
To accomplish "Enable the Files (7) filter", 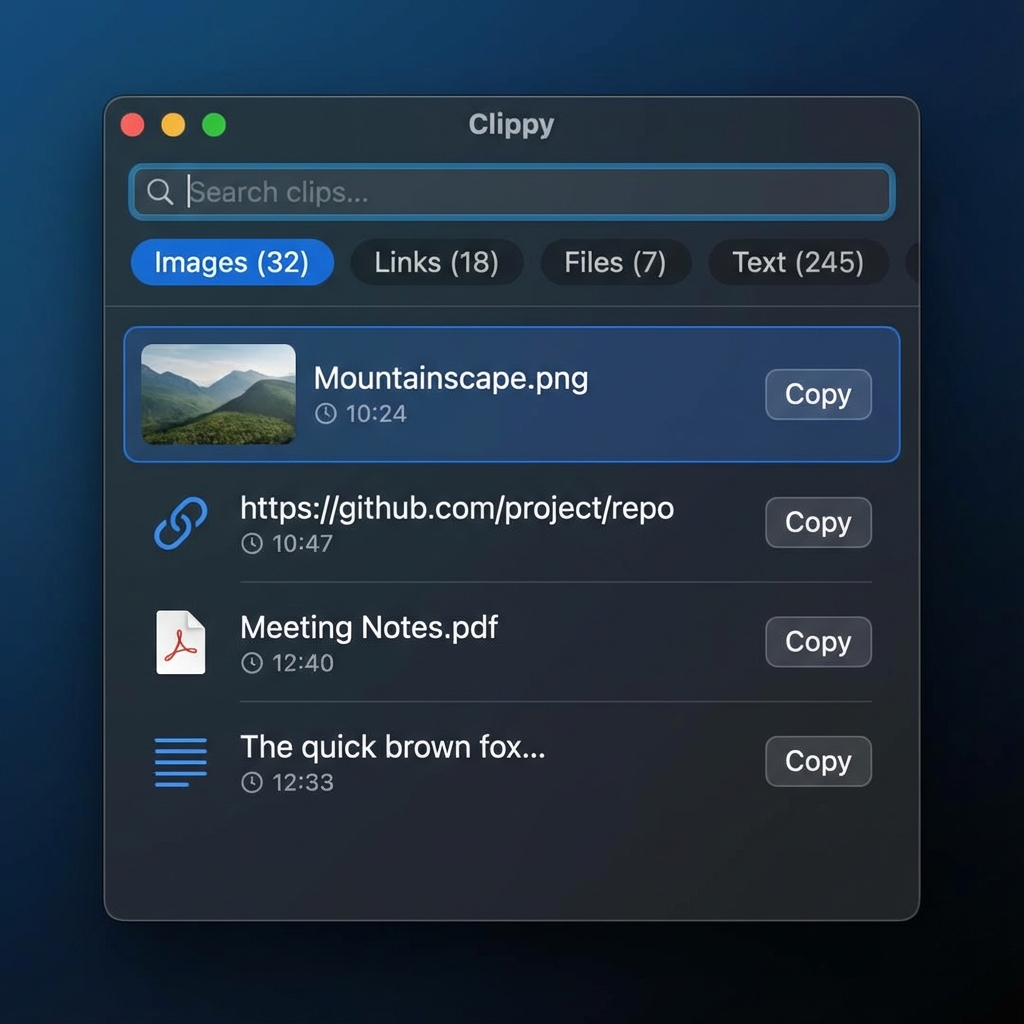I will 615,262.
